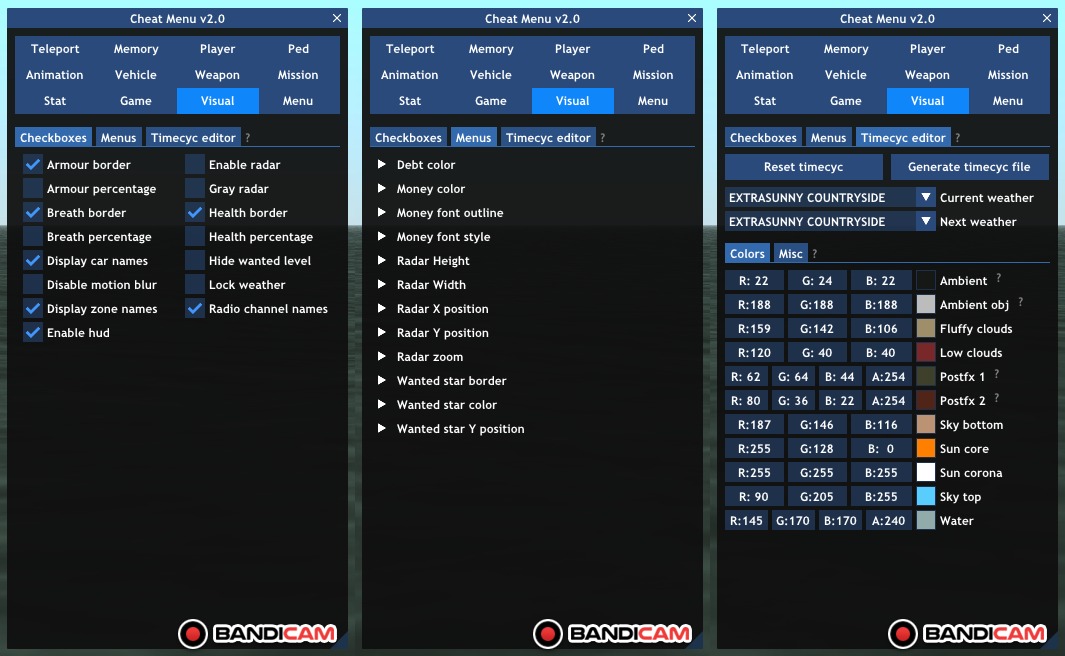Screen dimensions: 1065x656
Task: Enable the Armour percentage checkbox
Action: click(33, 188)
